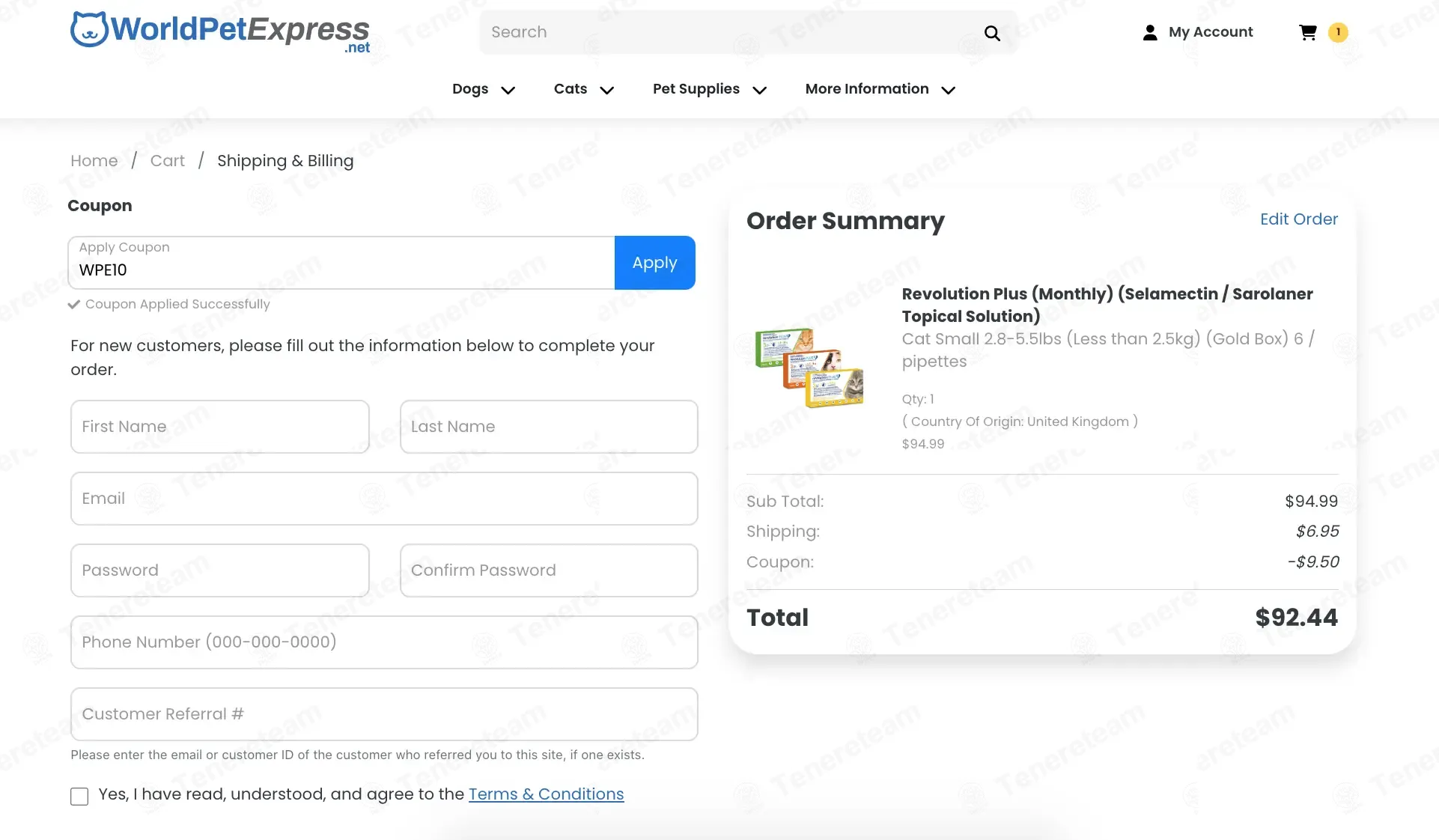This screenshot has height=840, width=1439.
Task: Click the Edit Order link
Action: pyautogui.click(x=1299, y=219)
